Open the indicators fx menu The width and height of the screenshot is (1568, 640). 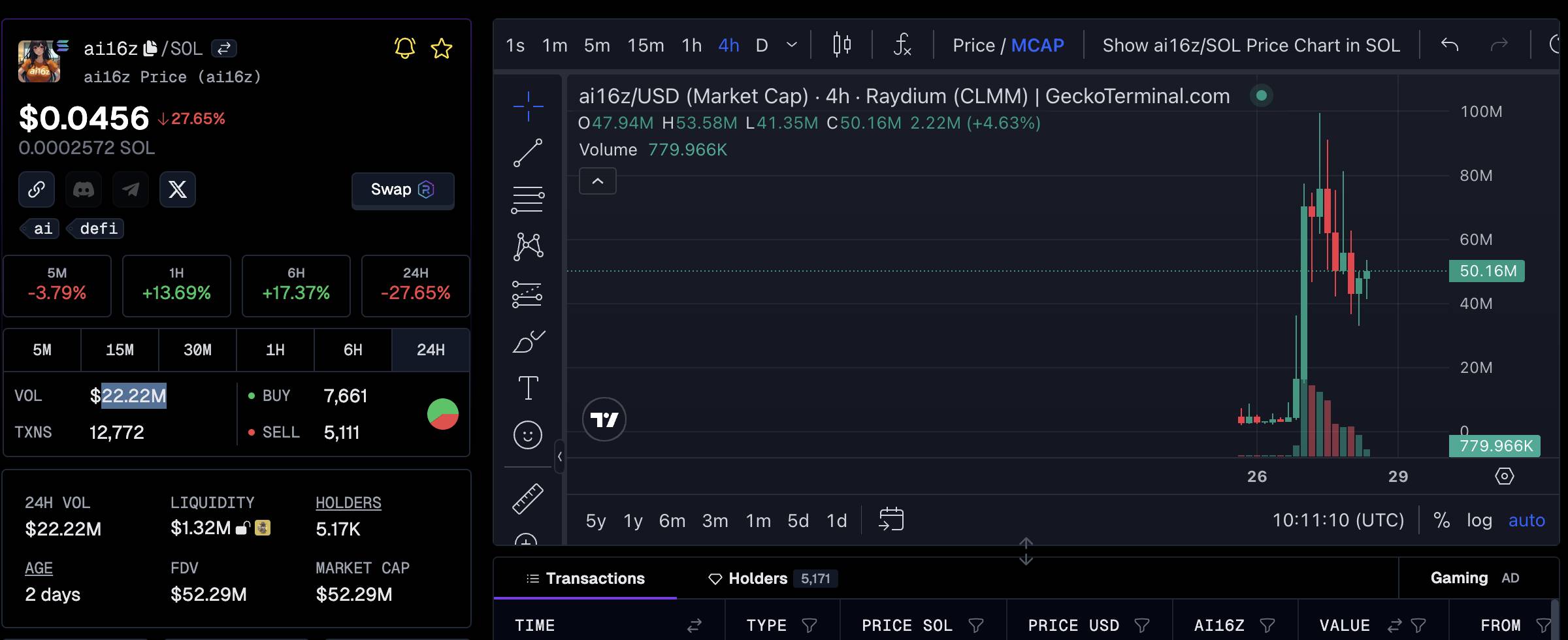pyautogui.click(x=902, y=45)
